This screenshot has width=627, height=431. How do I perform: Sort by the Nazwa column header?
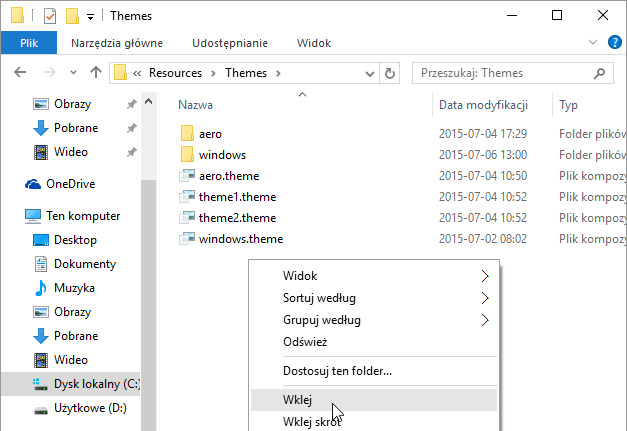click(x=195, y=105)
